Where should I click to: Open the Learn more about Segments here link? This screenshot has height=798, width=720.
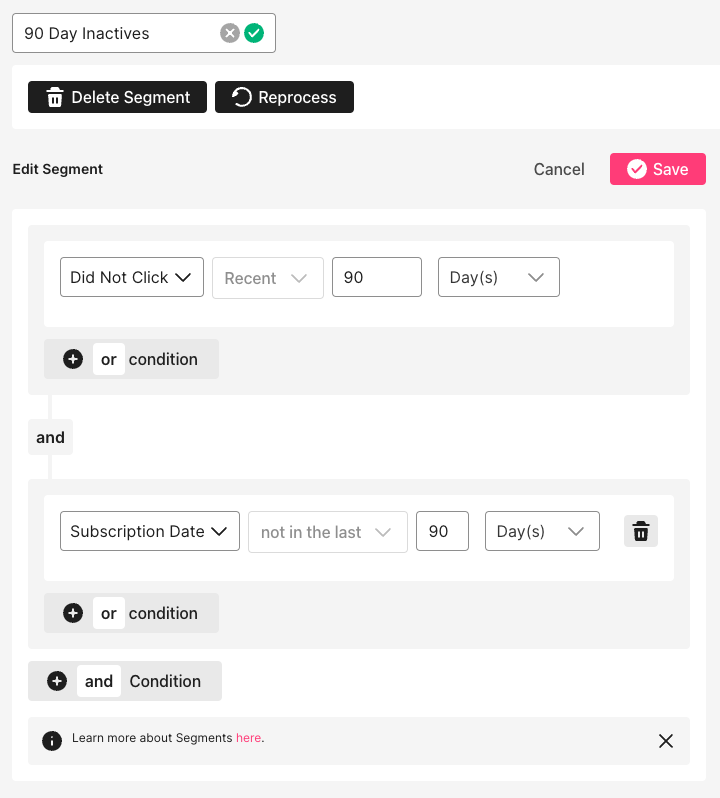(x=248, y=738)
